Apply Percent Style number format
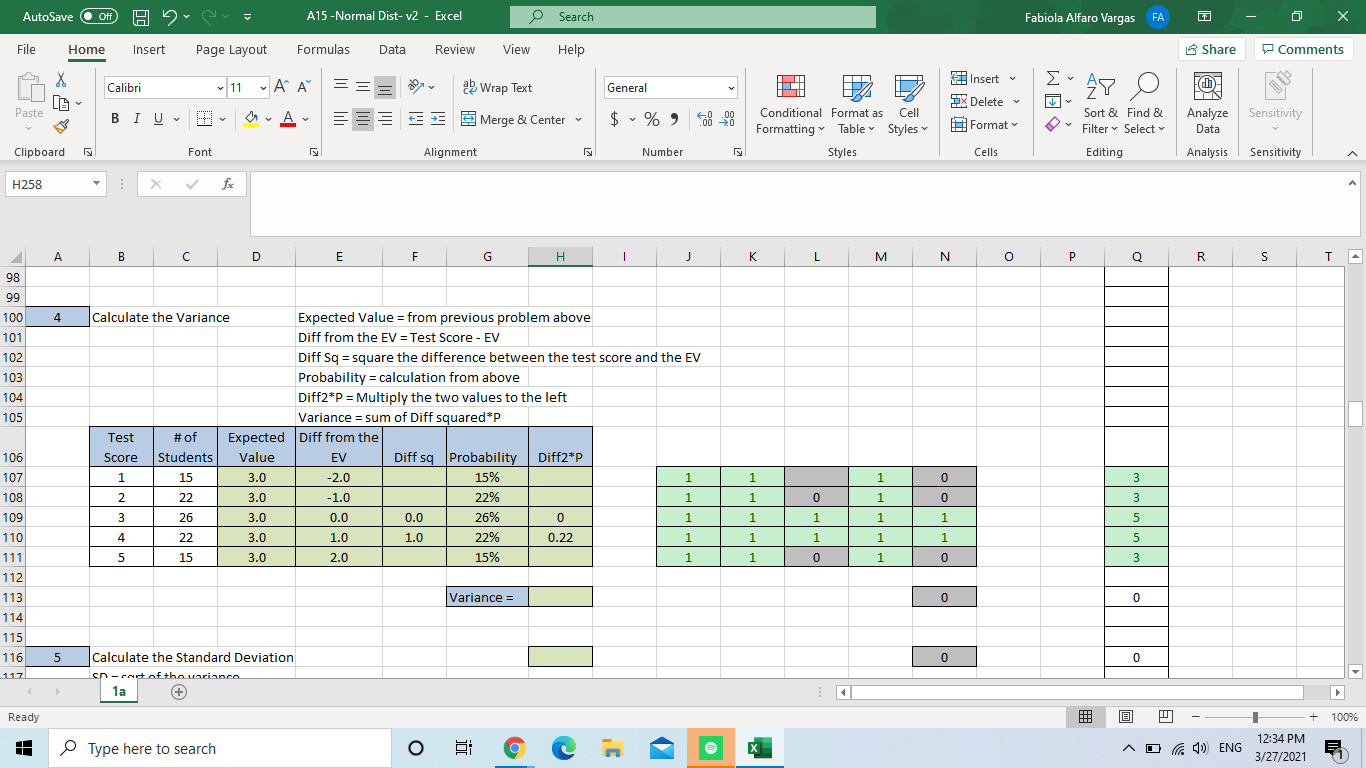This screenshot has width=1366, height=768. (651, 119)
